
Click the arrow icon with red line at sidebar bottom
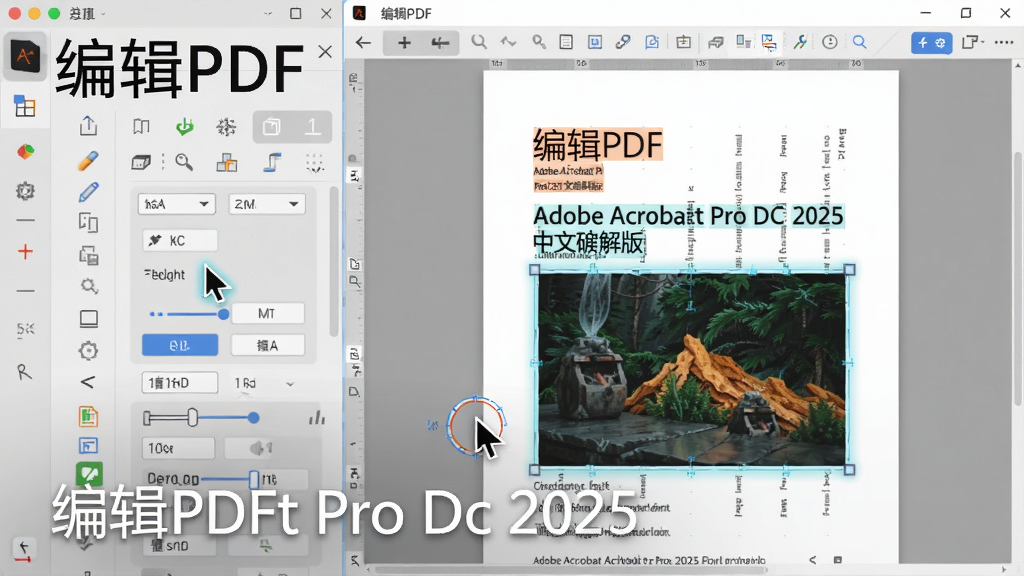click(x=24, y=551)
